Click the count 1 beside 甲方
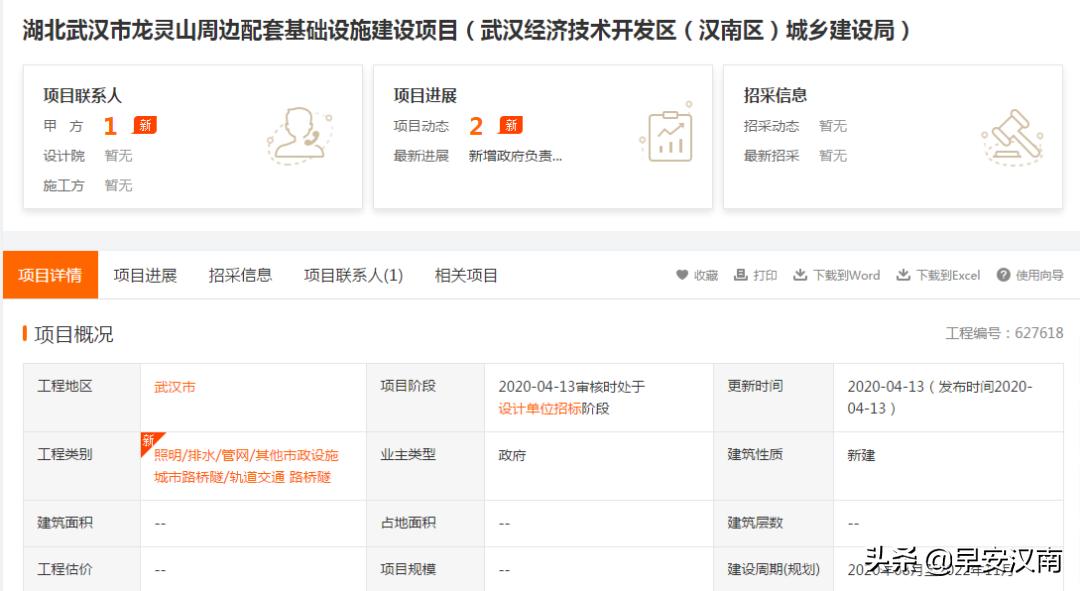This screenshot has height=591, width=1080. pos(110,126)
